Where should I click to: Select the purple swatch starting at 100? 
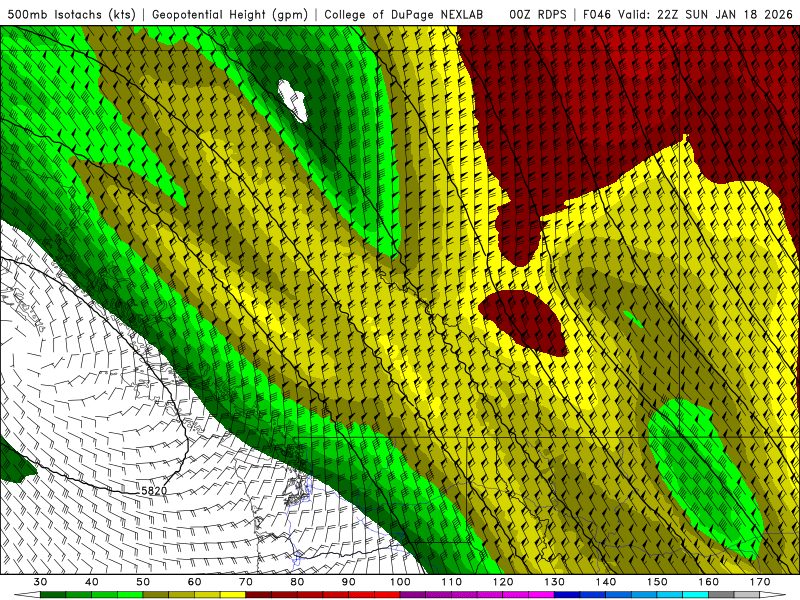coord(413,595)
